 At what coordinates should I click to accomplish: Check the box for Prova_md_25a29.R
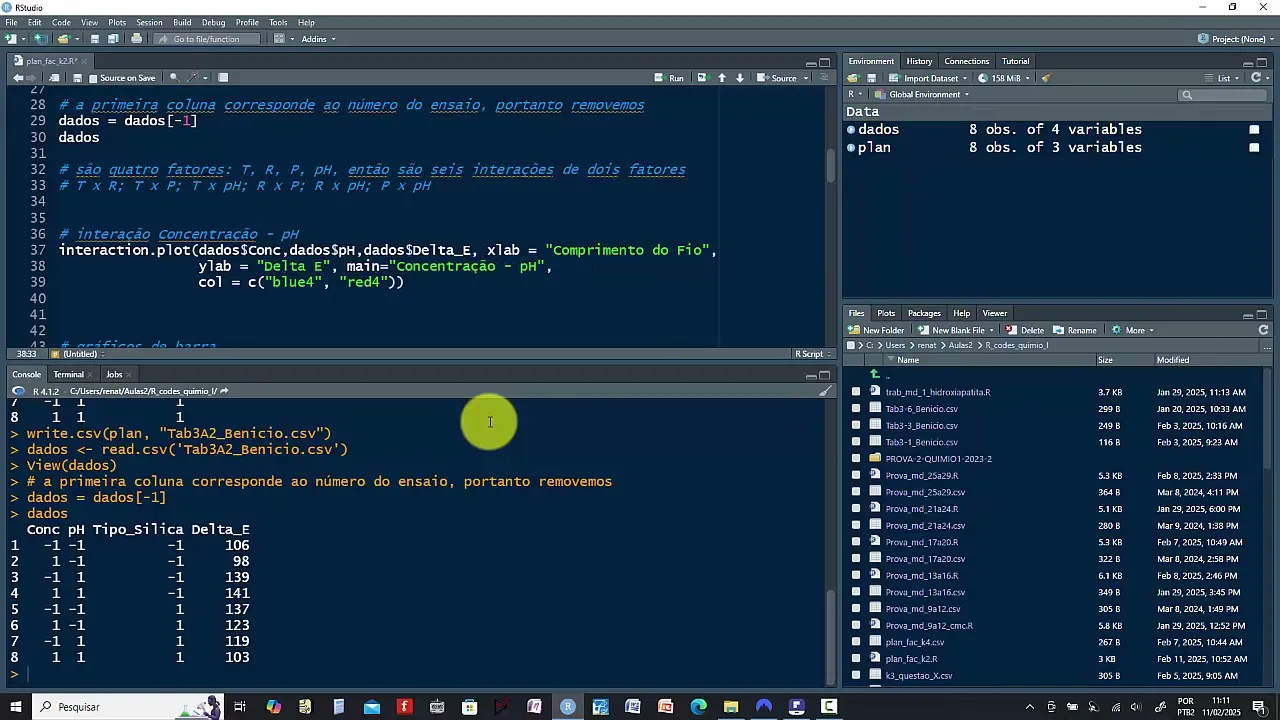pos(856,475)
